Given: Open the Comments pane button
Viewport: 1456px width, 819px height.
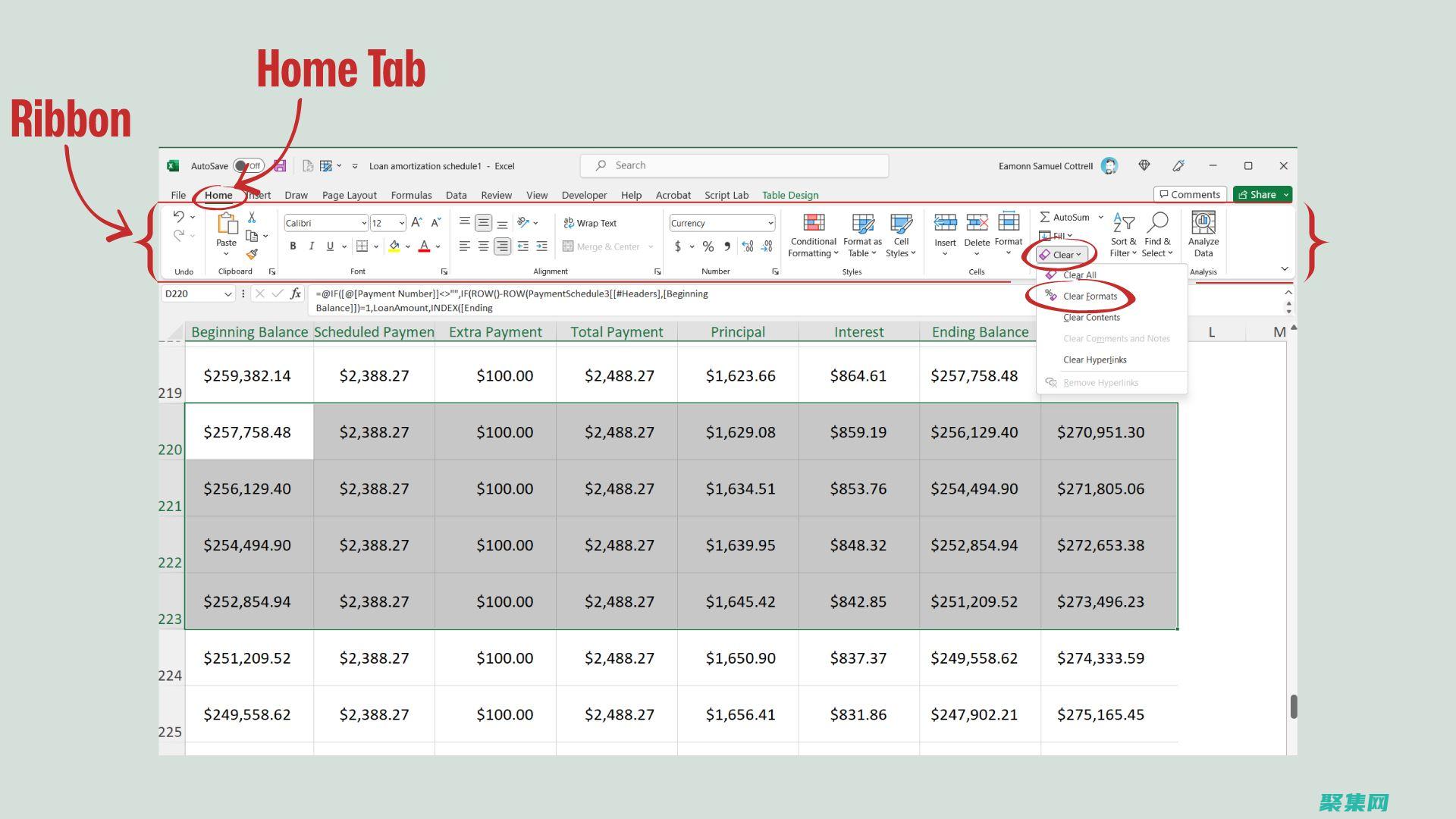Looking at the screenshot, I should 1189,195.
